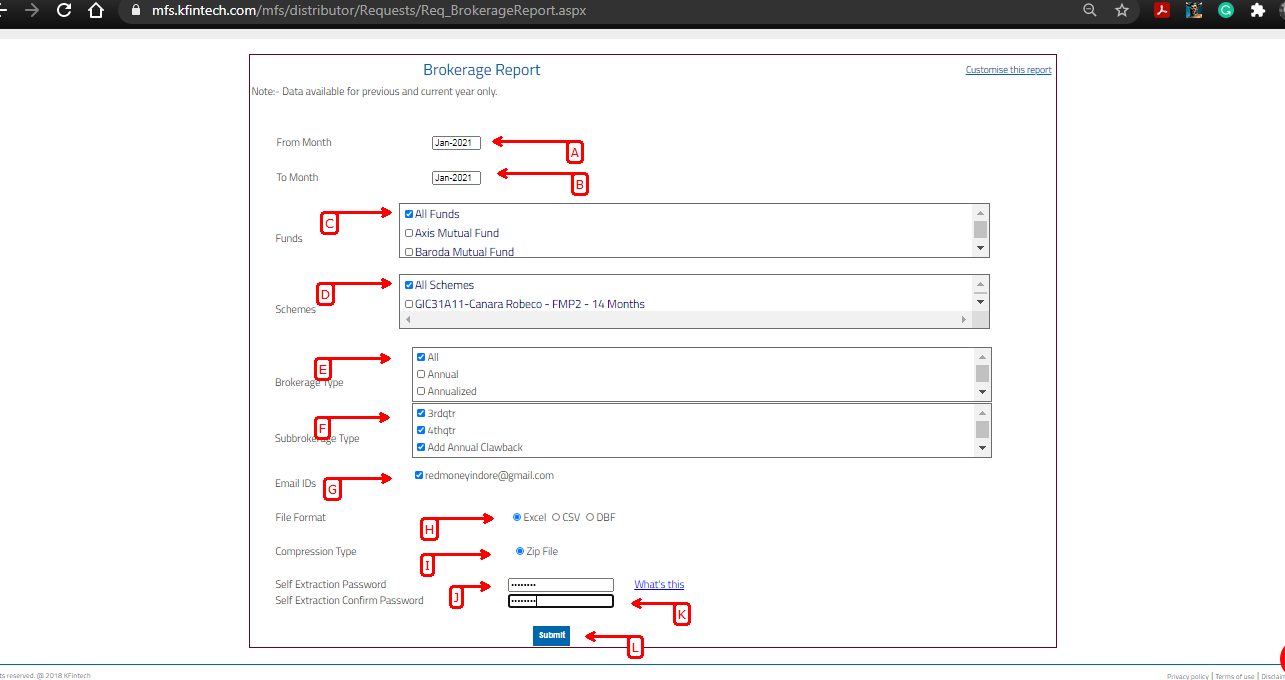
Task: Click the Self Extraction Password field
Action: coord(560,585)
